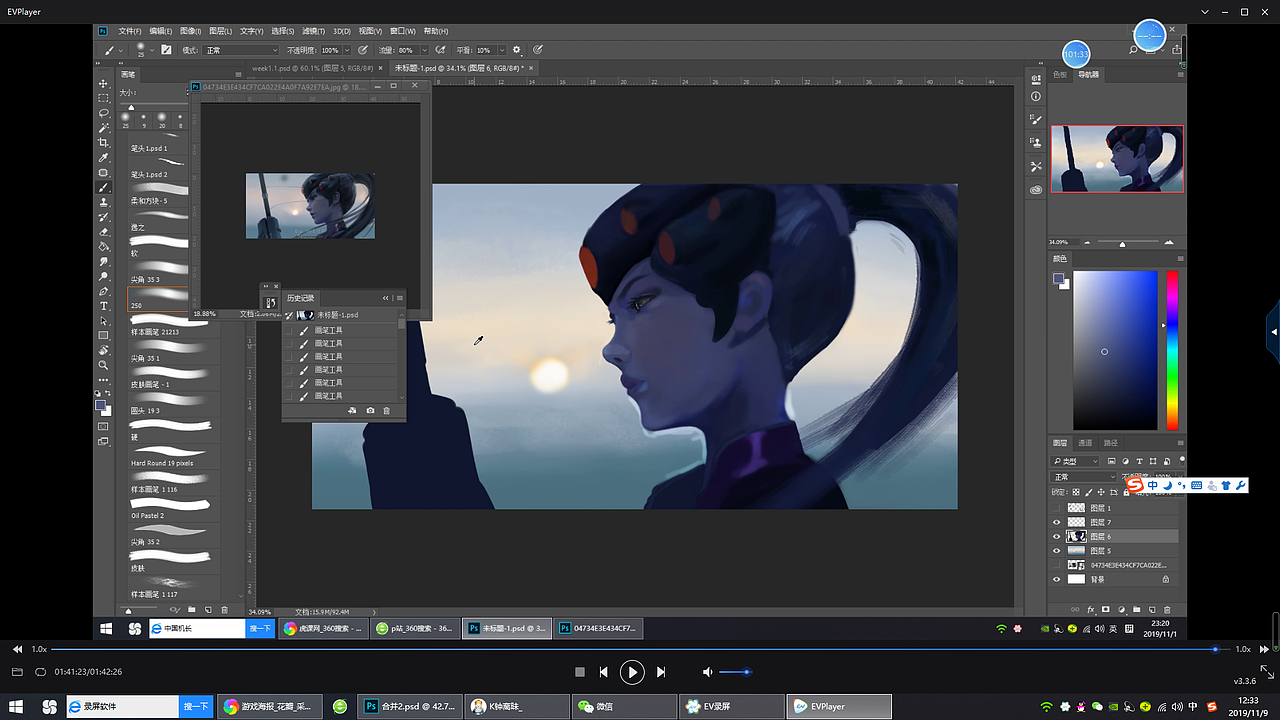Open the Info panel icon

pos(1036,97)
